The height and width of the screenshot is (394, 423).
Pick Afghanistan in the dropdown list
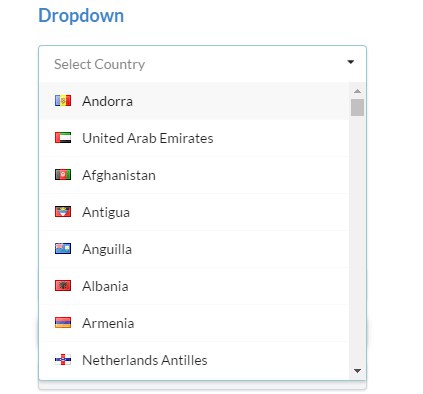tap(194, 175)
